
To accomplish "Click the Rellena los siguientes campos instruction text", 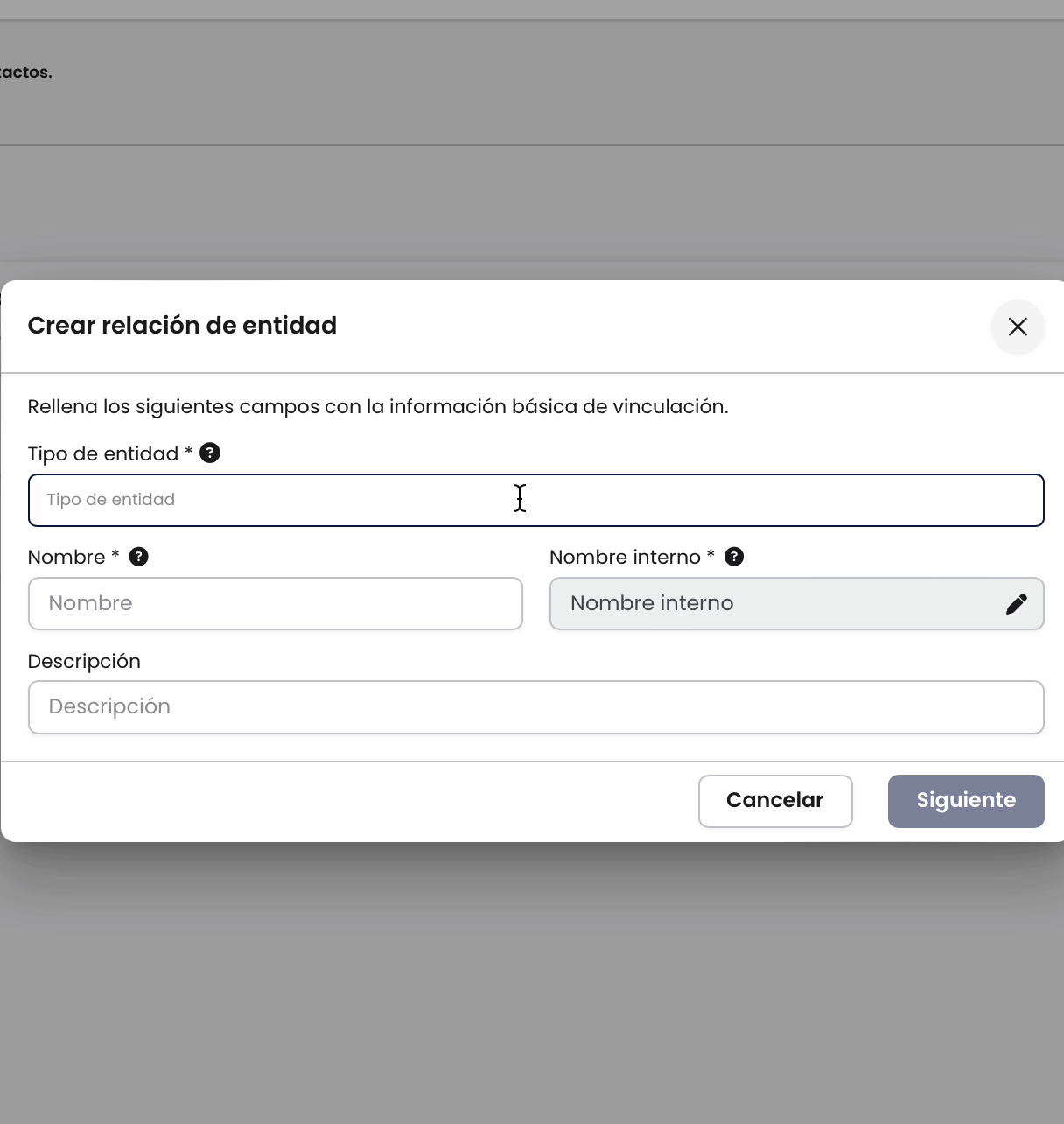I will (378, 406).
